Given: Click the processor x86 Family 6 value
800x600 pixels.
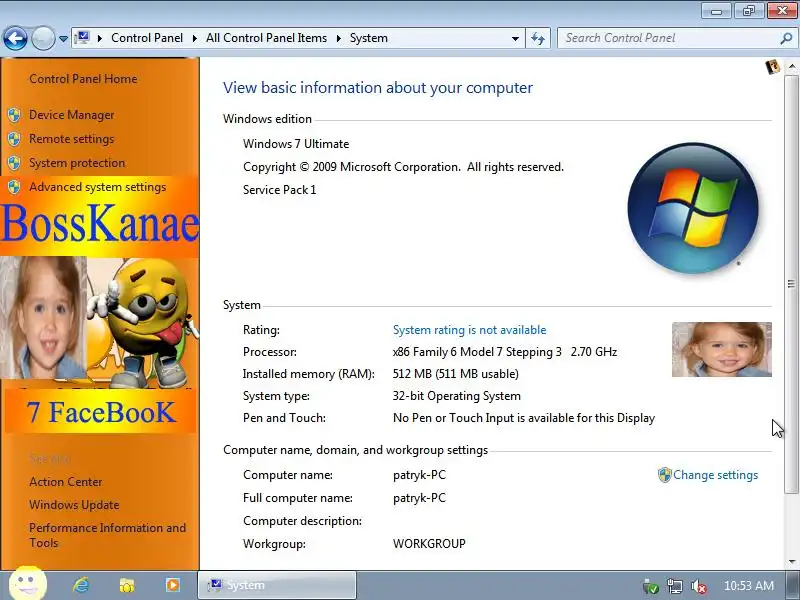Looking at the screenshot, I should [x=505, y=352].
